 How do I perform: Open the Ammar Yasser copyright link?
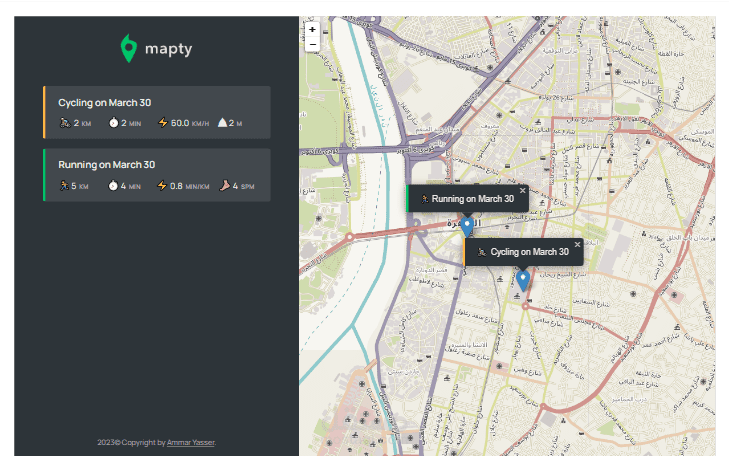190,442
